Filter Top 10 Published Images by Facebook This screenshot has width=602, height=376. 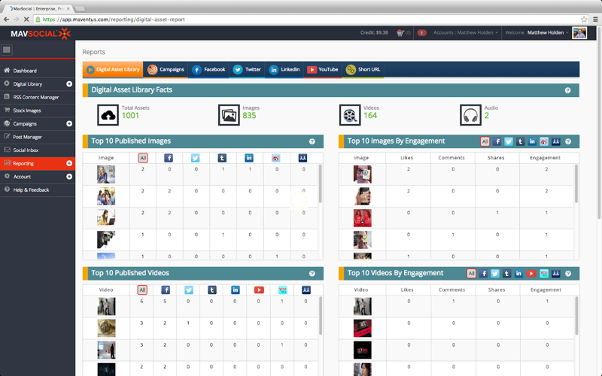(x=168, y=158)
